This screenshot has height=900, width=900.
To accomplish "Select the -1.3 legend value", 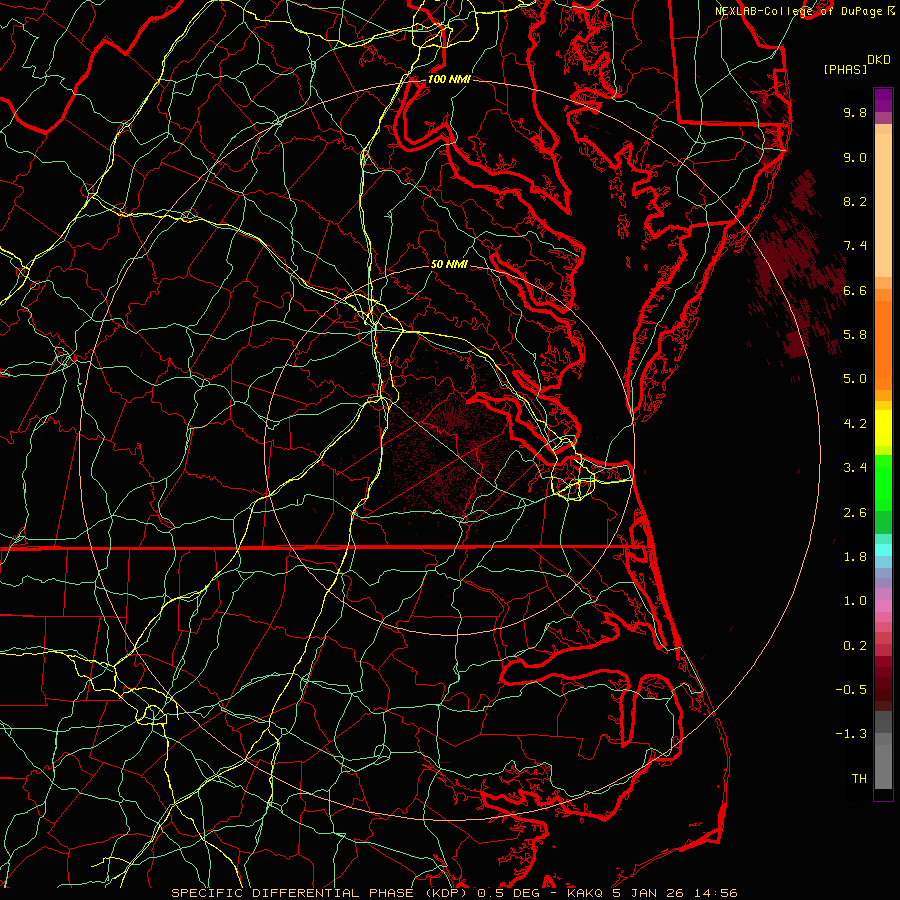I will pyautogui.click(x=851, y=734).
